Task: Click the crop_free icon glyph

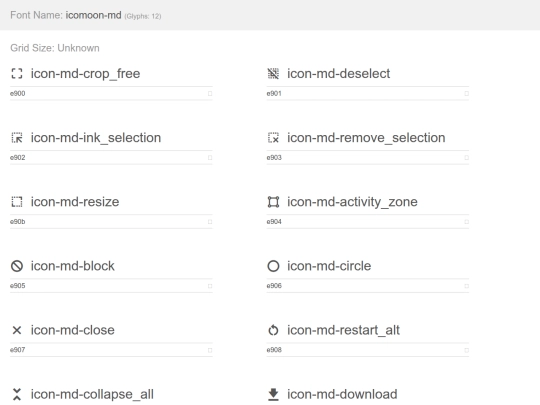Action: pyautogui.click(x=17, y=73)
